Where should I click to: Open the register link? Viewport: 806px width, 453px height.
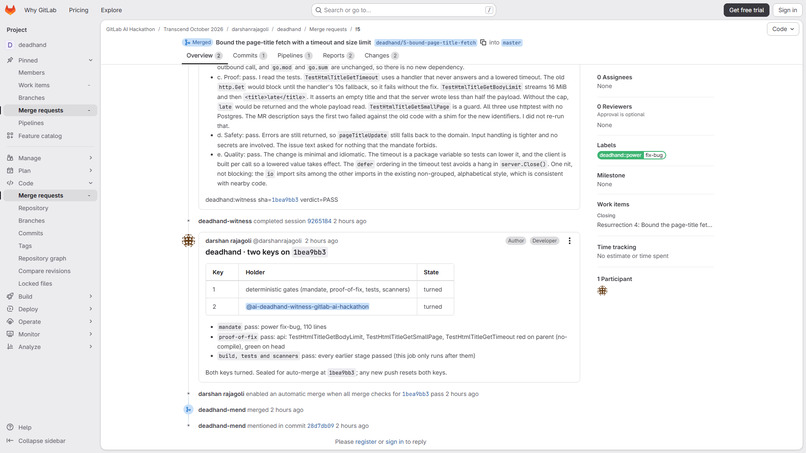tap(365, 442)
